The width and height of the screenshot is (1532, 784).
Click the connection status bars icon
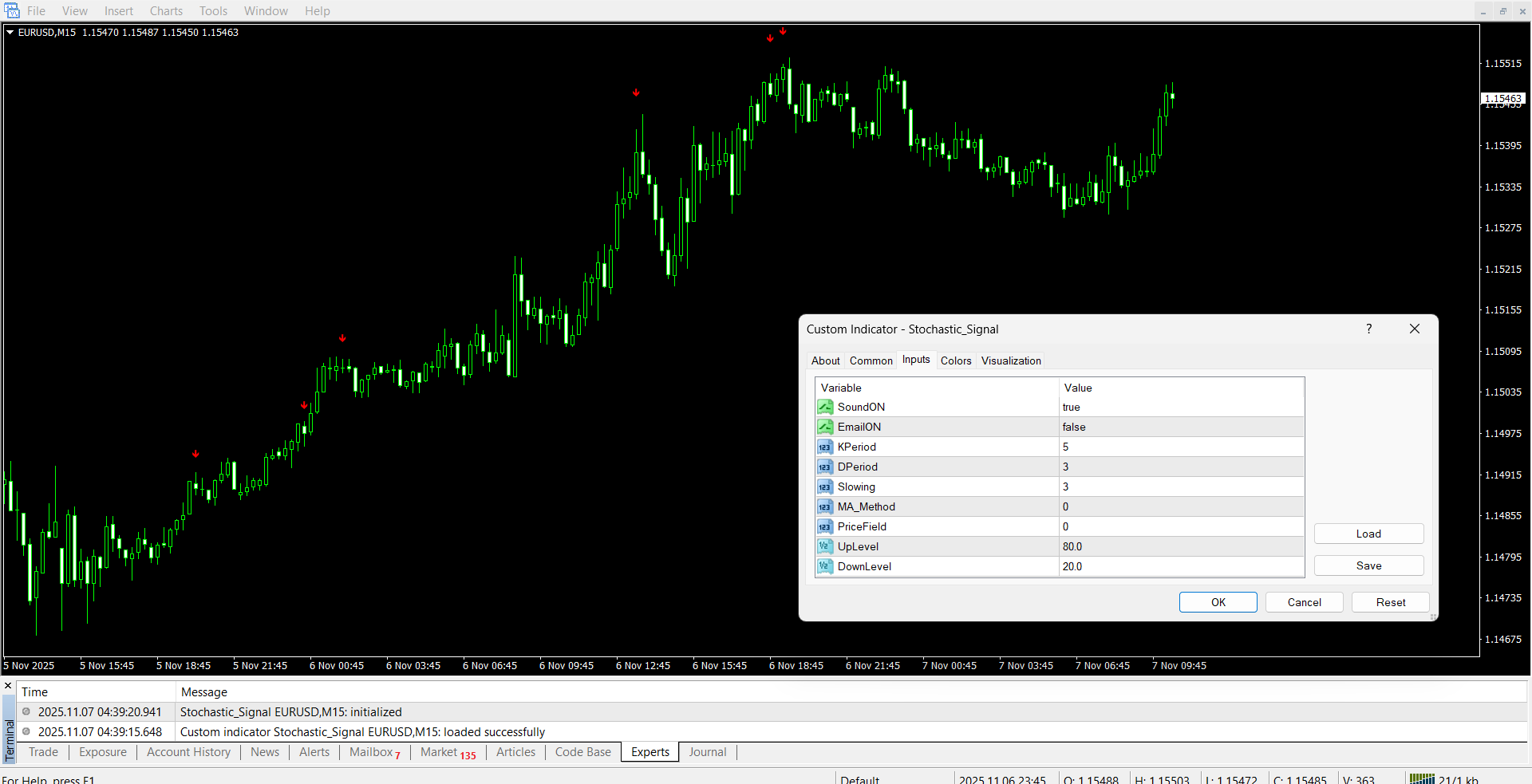coord(1421,778)
